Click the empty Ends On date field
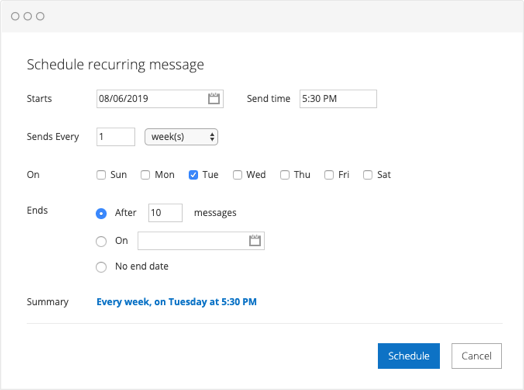The width and height of the screenshot is (524, 390). (x=201, y=241)
